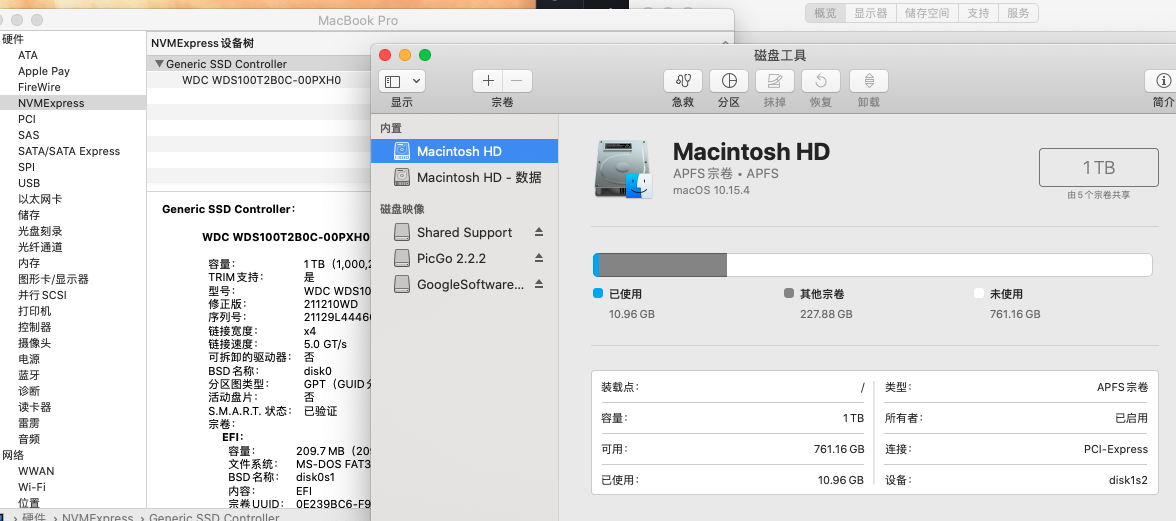Select WWAN under the network section

pos(36,471)
